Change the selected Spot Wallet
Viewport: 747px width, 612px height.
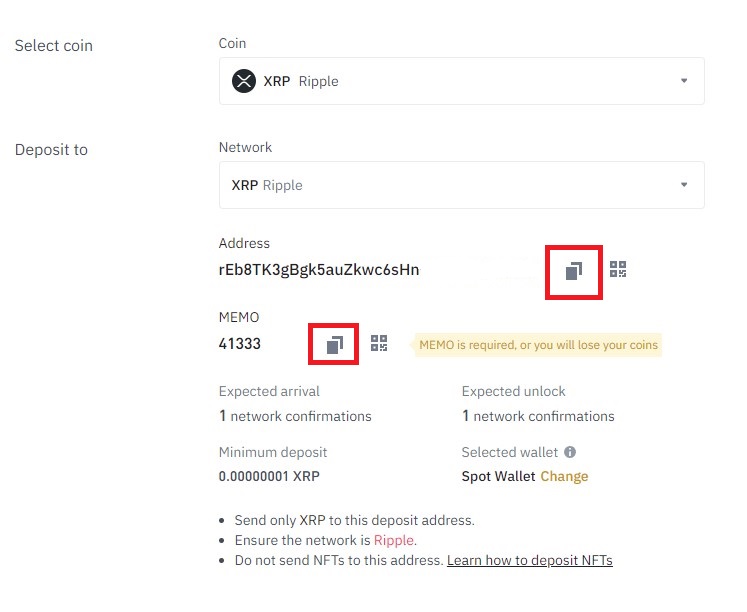point(564,476)
